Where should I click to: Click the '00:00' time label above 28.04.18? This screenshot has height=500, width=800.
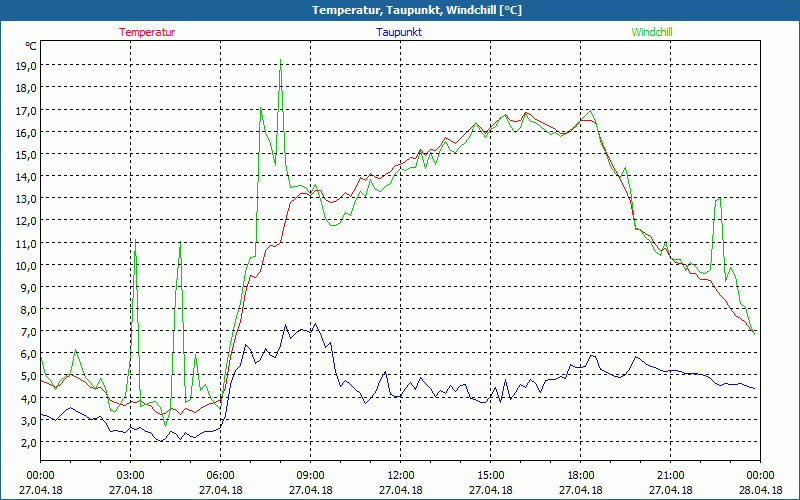(760, 476)
